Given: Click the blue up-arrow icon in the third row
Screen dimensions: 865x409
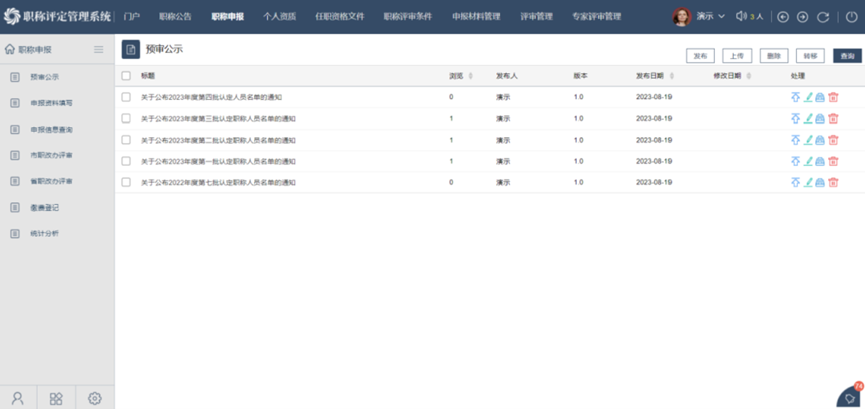Looking at the screenshot, I should (796, 140).
